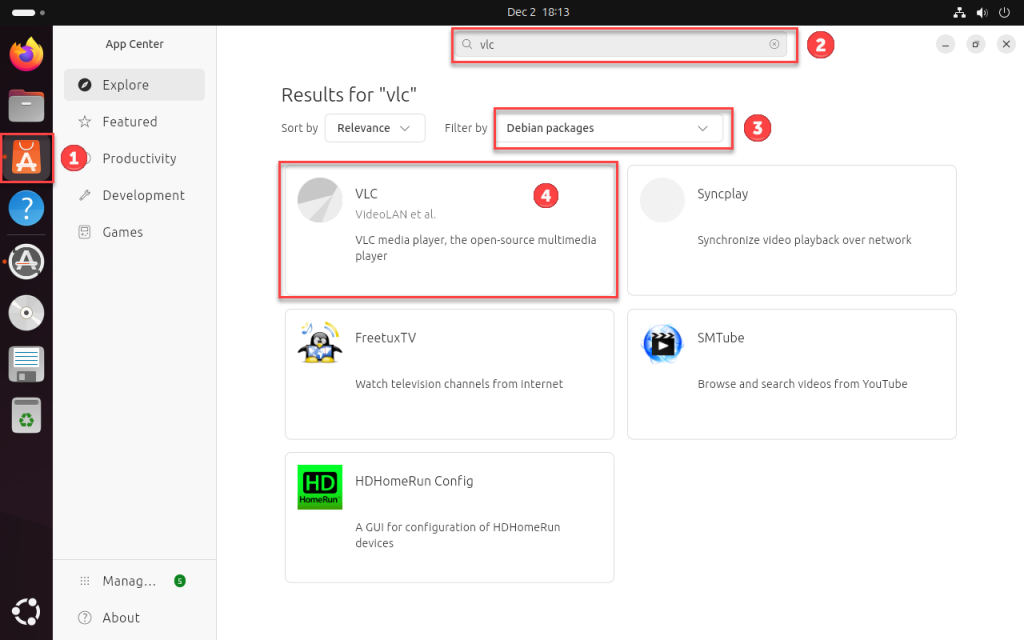The width and height of the screenshot is (1024, 640).
Task: Click the grid icon beside Manage
Action: (85, 581)
